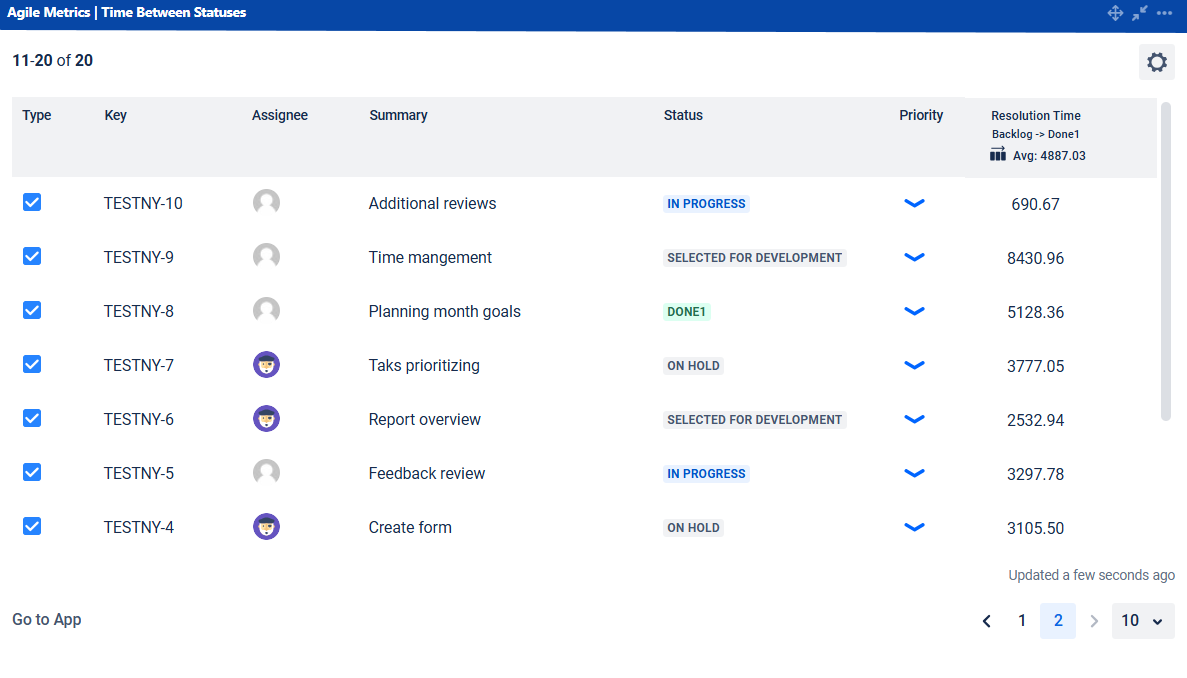1187x678 pixels.
Task: Click the Status column header
Action: pyautogui.click(x=683, y=115)
